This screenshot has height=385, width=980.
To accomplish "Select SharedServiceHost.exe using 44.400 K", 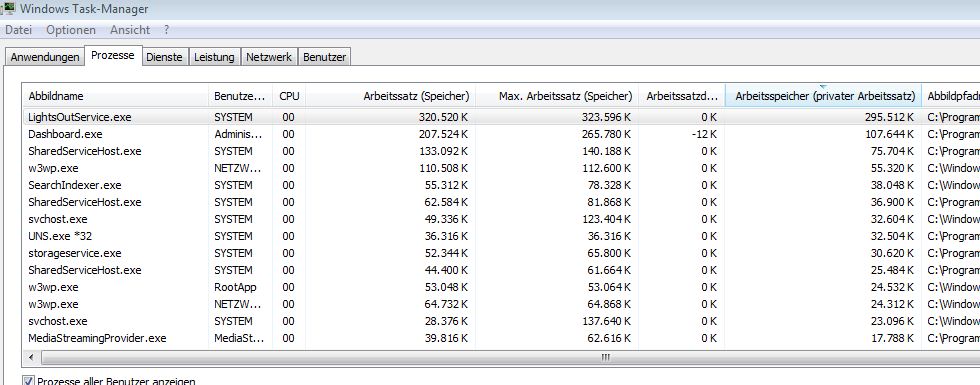I will point(501,270).
